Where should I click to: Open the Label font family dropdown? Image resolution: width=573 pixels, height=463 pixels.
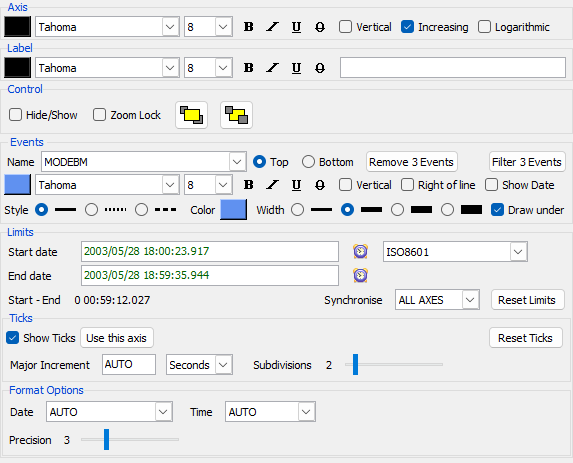[170, 68]
